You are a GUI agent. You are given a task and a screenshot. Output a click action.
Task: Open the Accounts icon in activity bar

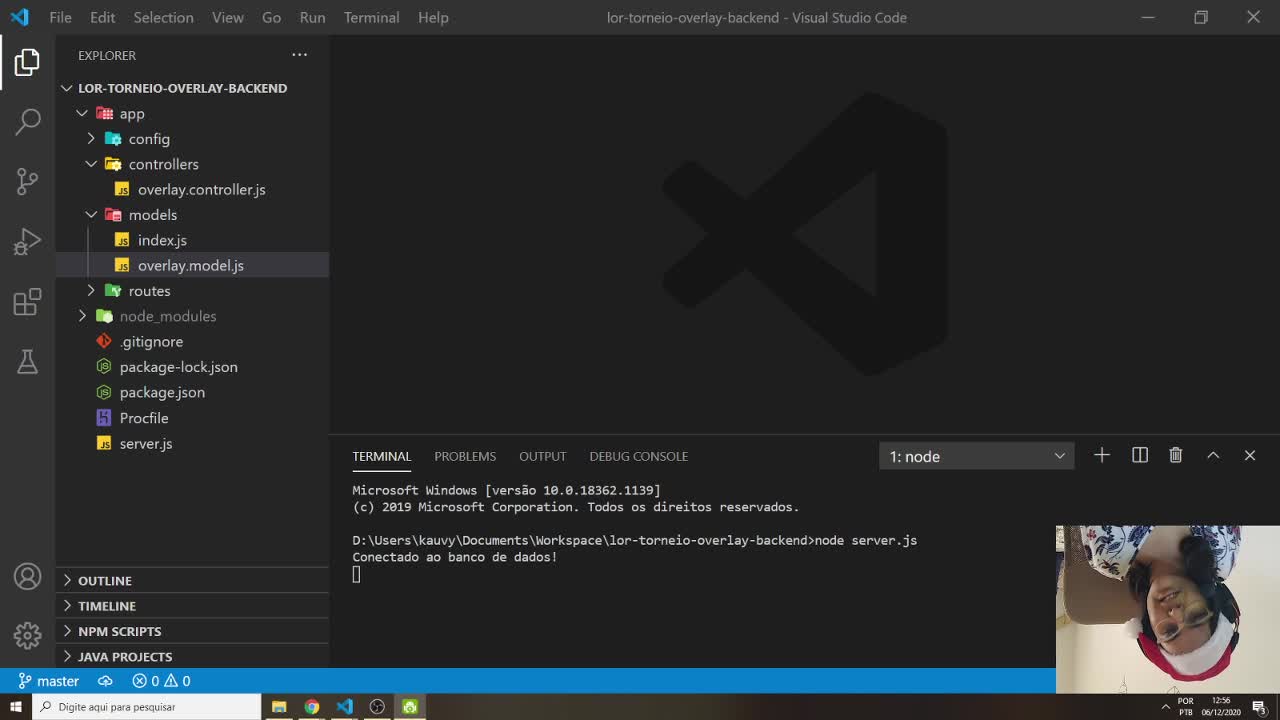27,577
